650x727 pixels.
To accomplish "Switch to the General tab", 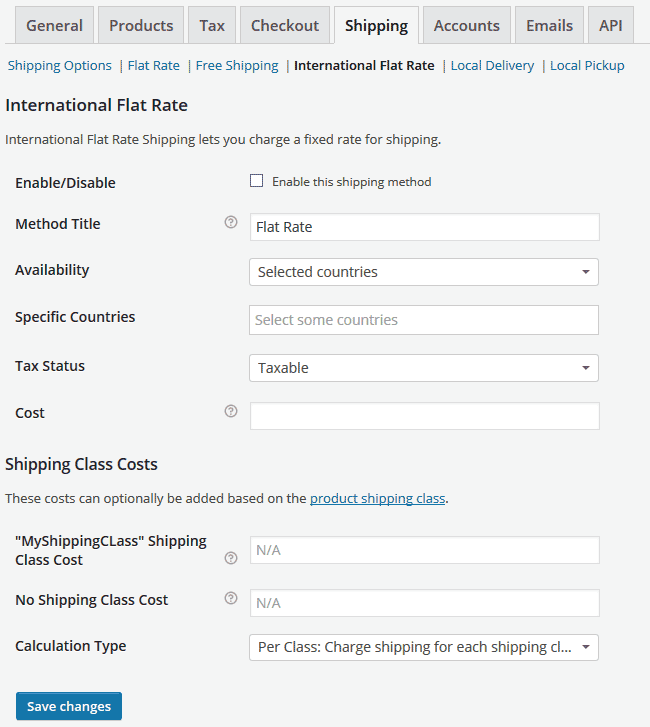I will (54, 26).
